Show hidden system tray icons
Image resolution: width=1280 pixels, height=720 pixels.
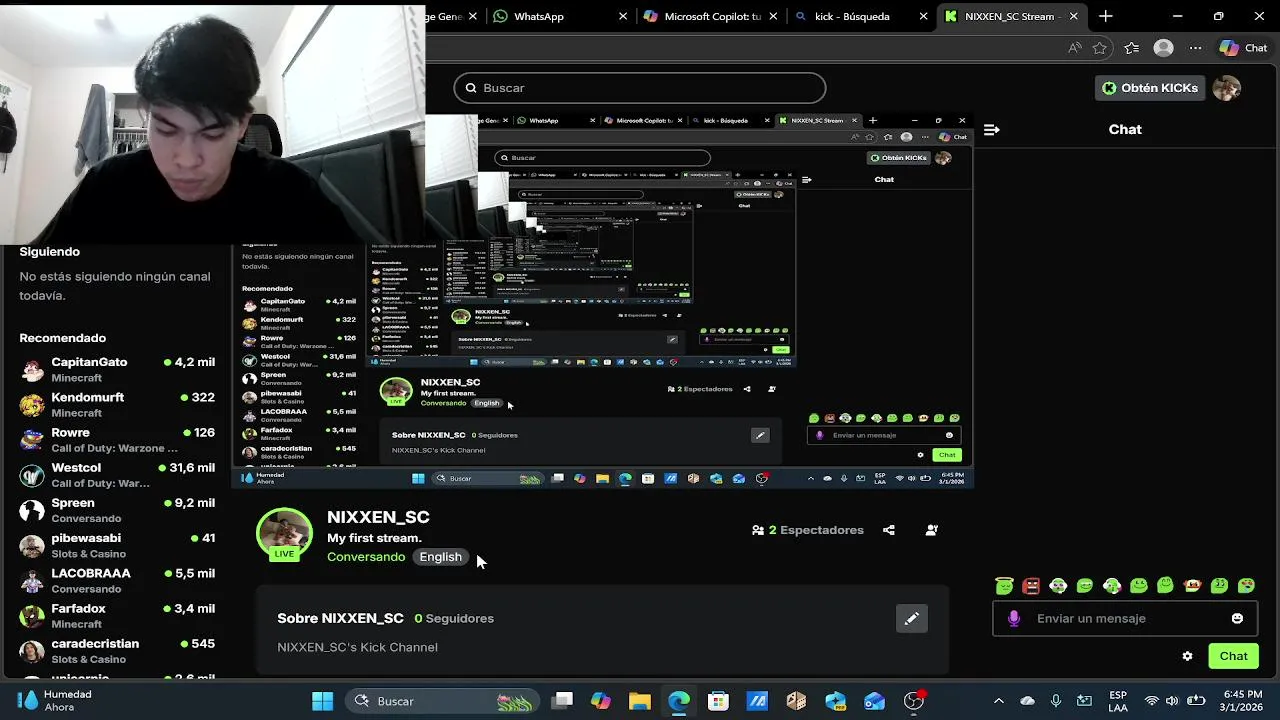click(x=998, y=701)
